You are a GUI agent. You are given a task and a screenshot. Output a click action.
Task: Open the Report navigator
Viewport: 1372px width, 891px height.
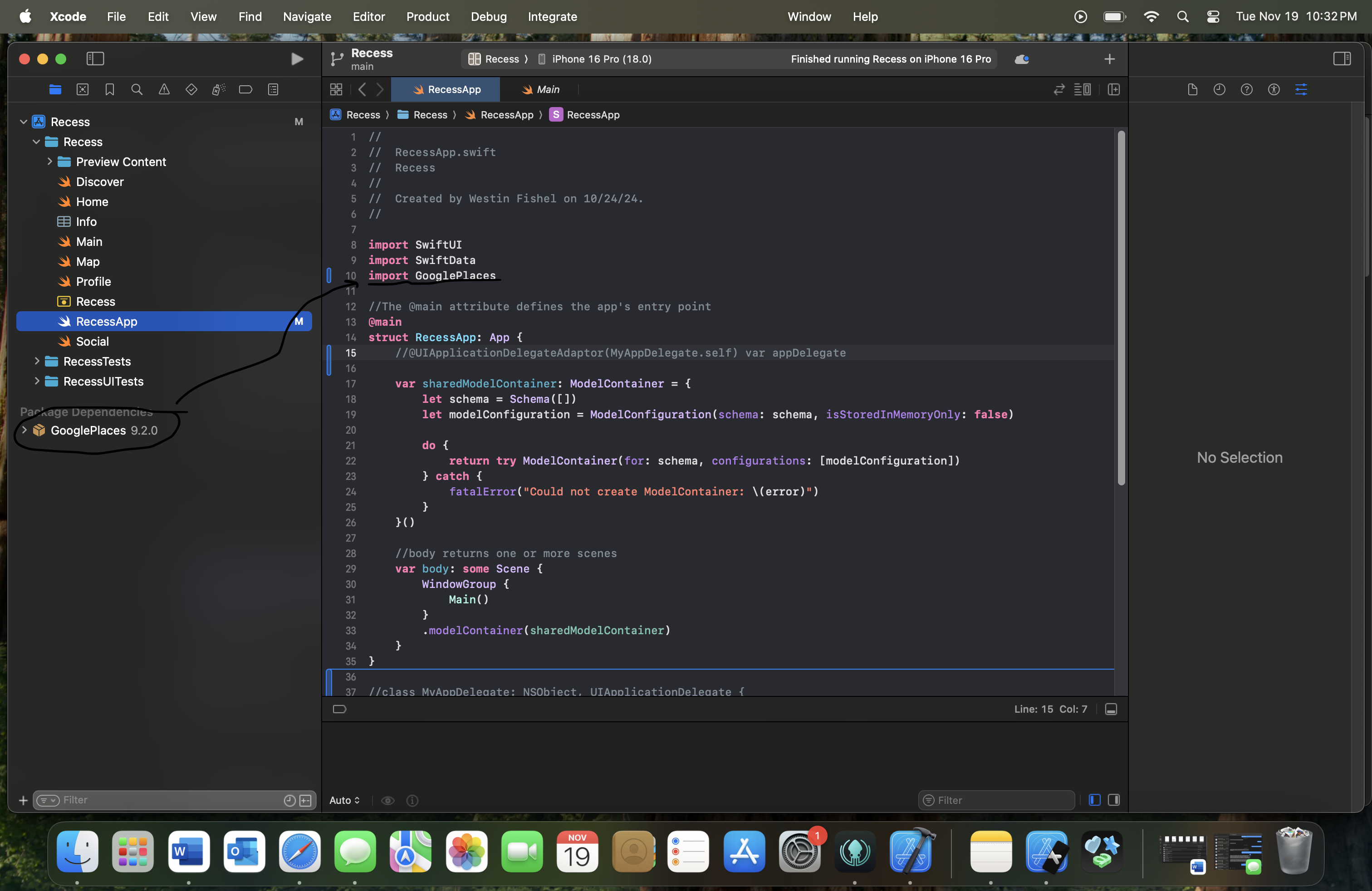[x=273, y=89]
